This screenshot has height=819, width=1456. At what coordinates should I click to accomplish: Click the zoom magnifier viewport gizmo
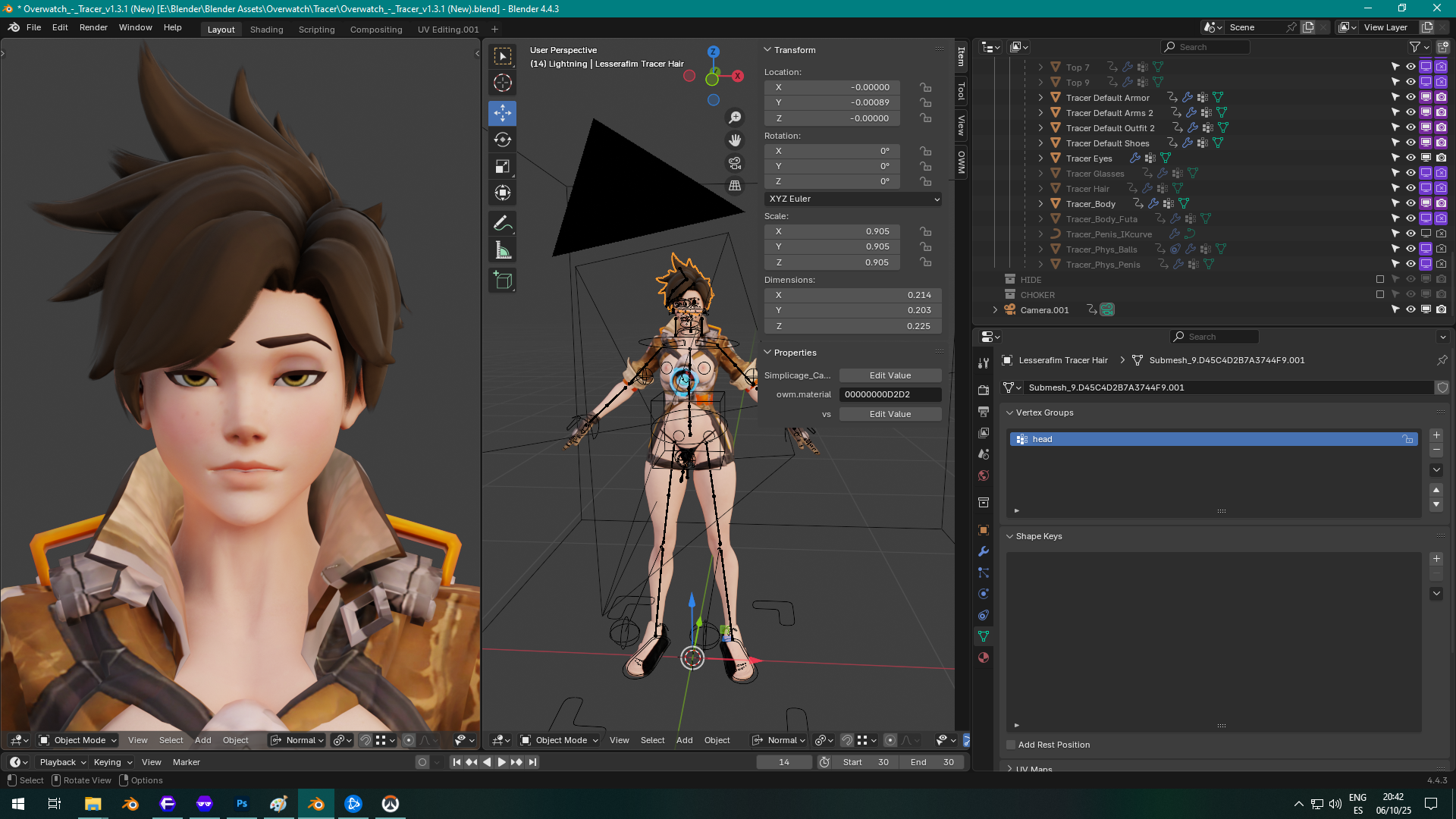pos(735,118)
